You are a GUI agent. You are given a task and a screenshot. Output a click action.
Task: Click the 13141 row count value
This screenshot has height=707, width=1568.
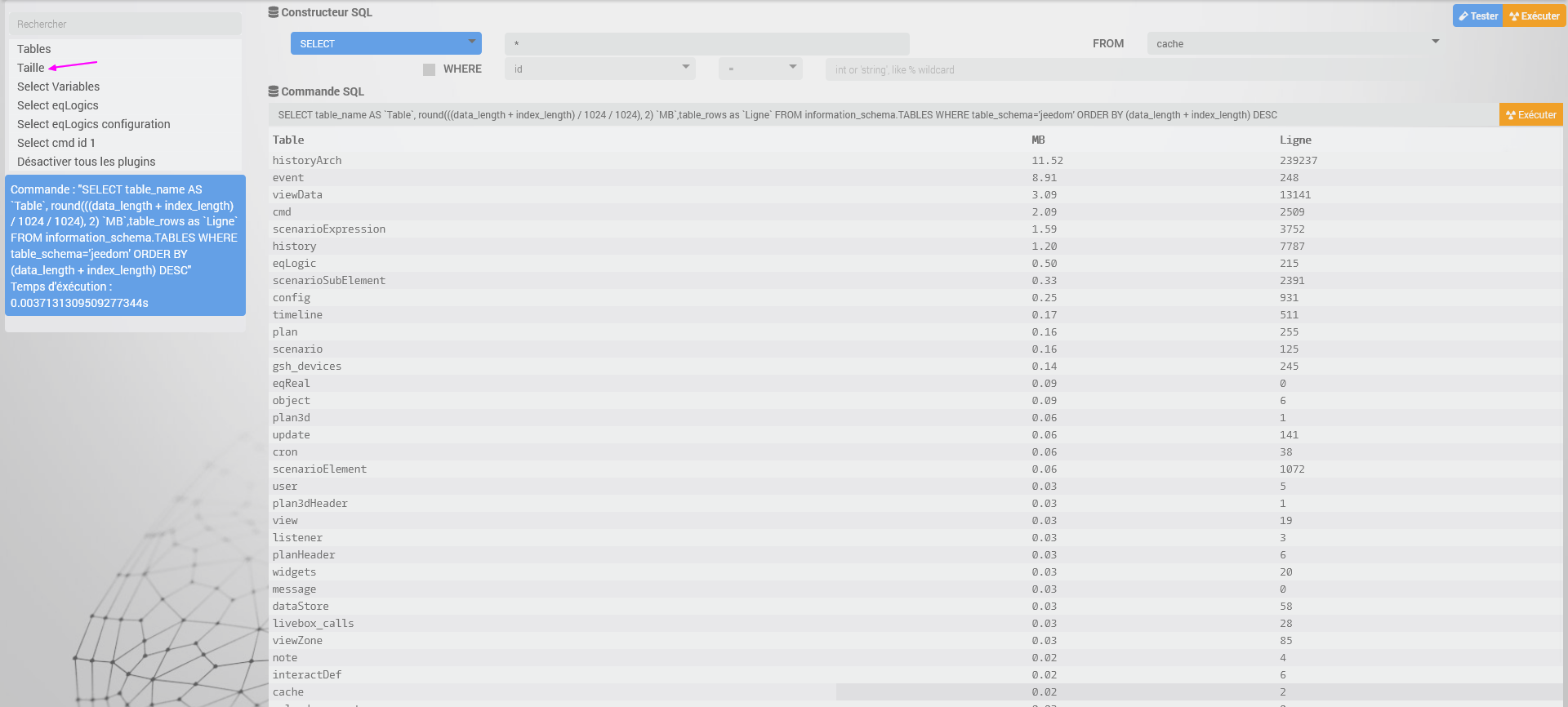[x=1295, y=195]
